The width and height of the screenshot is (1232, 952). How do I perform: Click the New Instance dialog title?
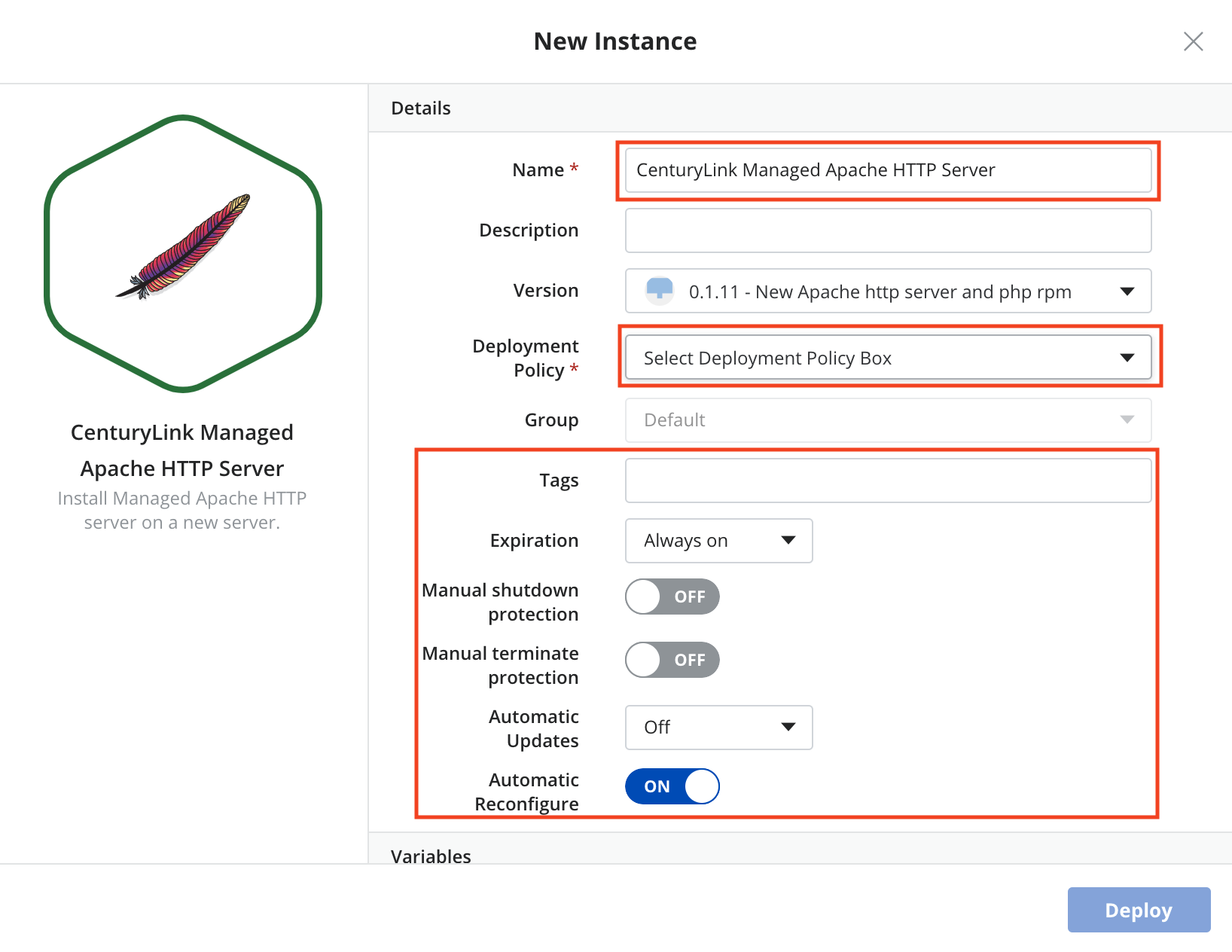[x=615, y=41]
